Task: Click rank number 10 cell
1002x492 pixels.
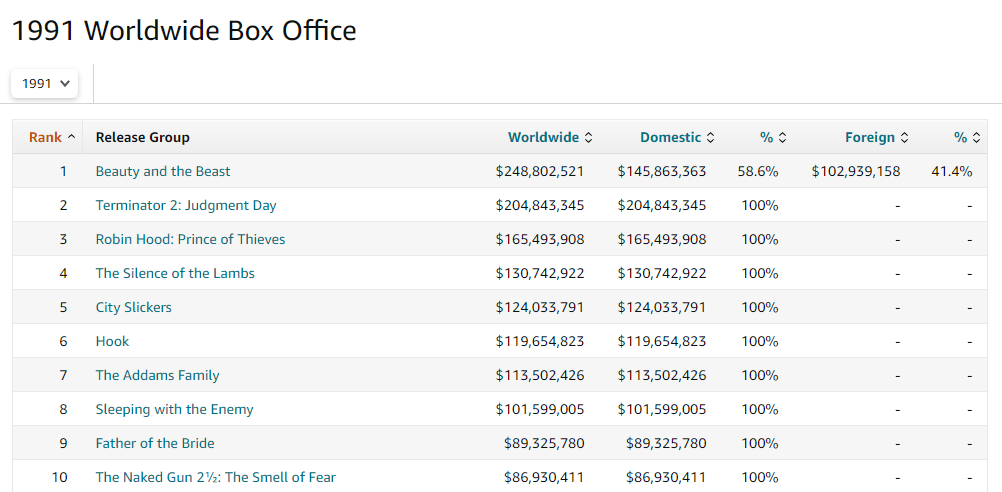Action: 60,477
